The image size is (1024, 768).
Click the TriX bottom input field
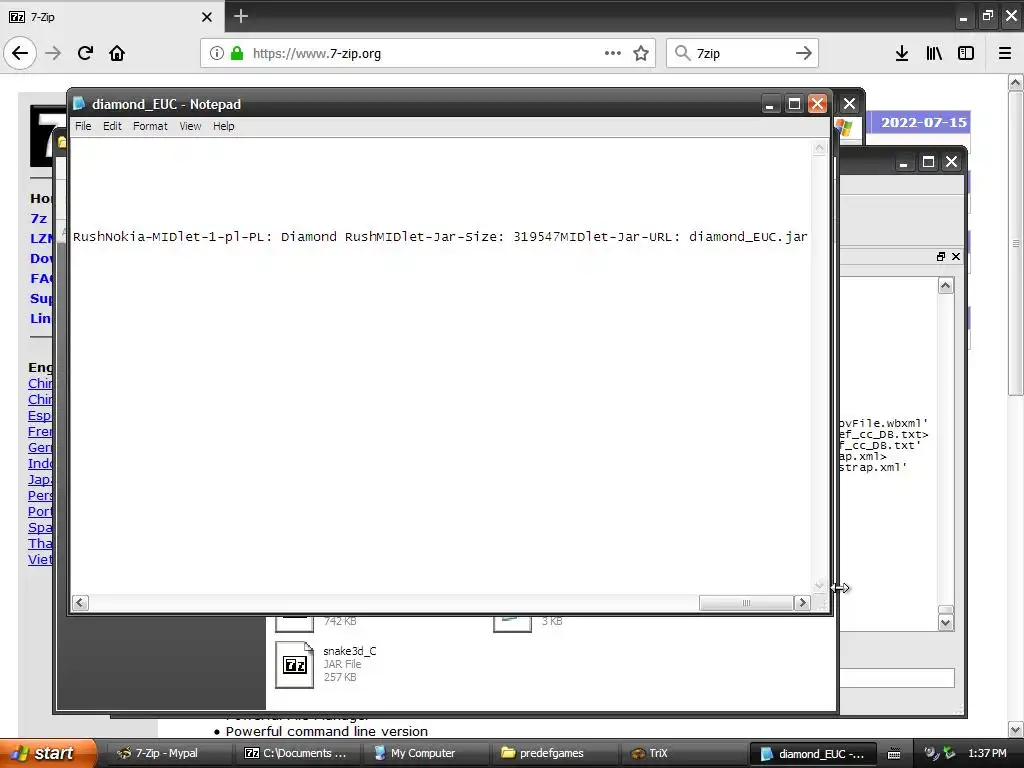pos(897,677)
